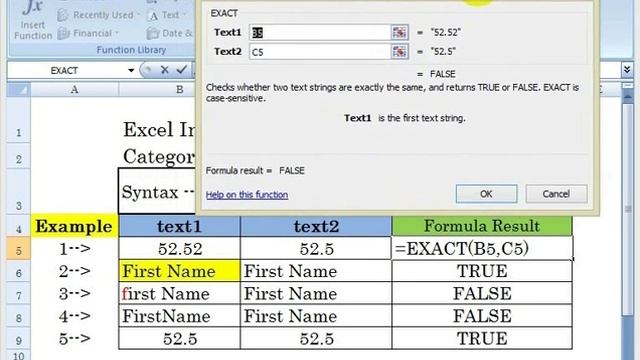The width and height of the screenshot is (640, 360).
Task: Open Help on this function link
Action: tap(247, 195)
